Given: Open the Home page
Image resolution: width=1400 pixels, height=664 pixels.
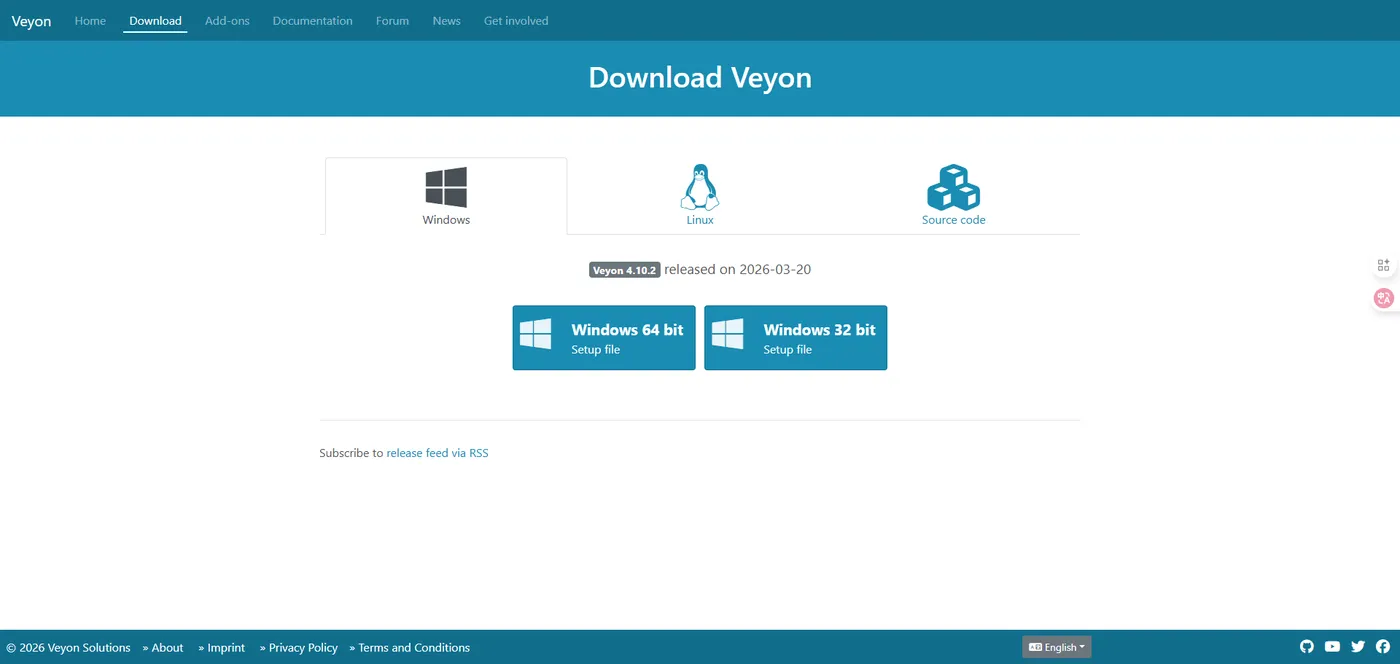Looking at the screenshot, I should pyautogui.click(x=90, y=21).
